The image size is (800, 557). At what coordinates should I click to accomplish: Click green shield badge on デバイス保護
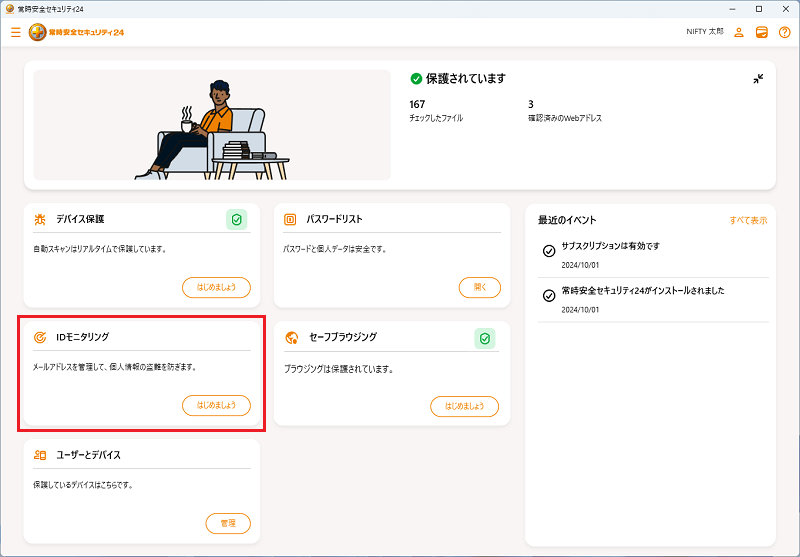237,219
